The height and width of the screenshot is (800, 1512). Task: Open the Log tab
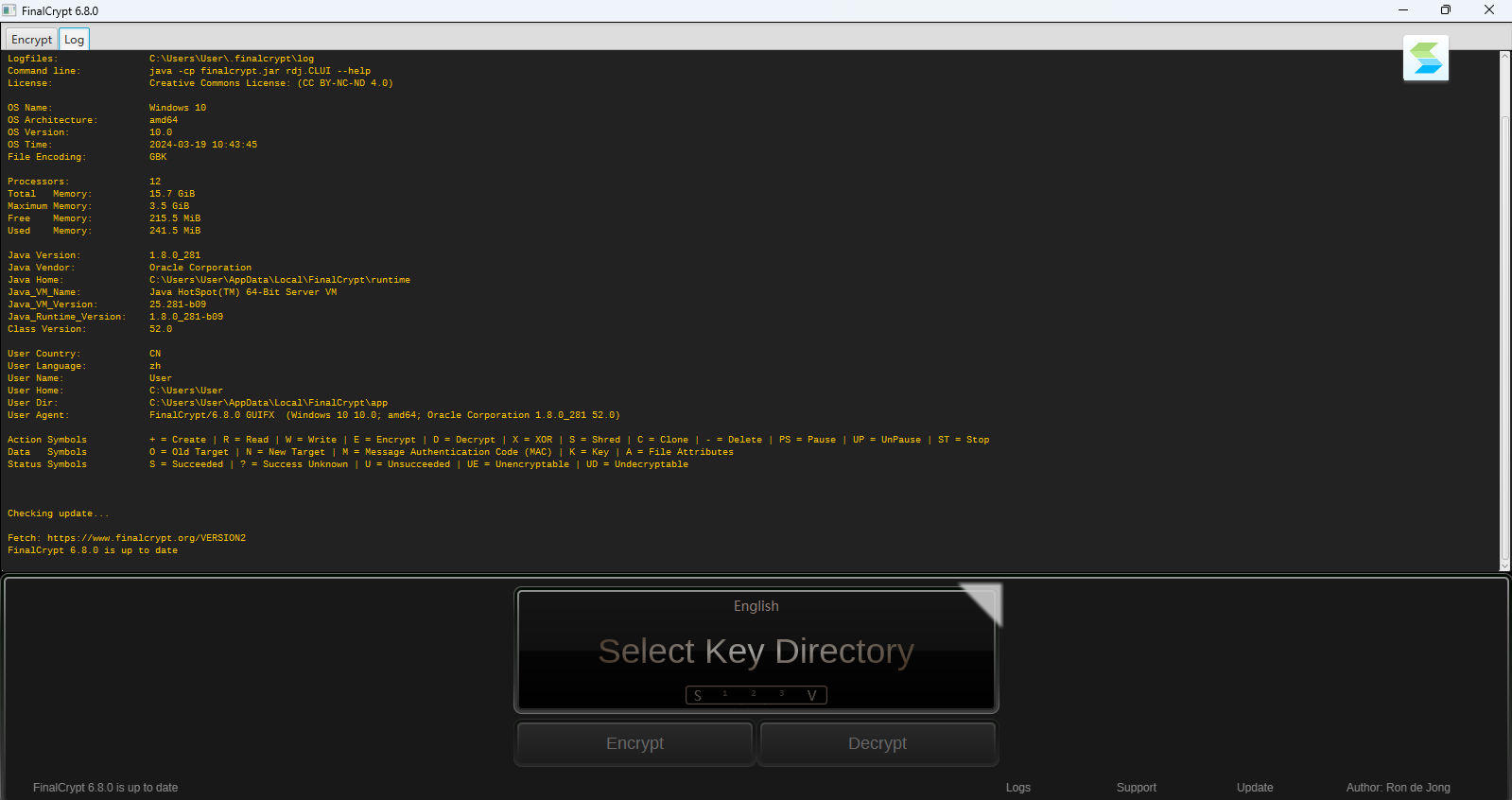pyautogui.click(x=74, y=39)
